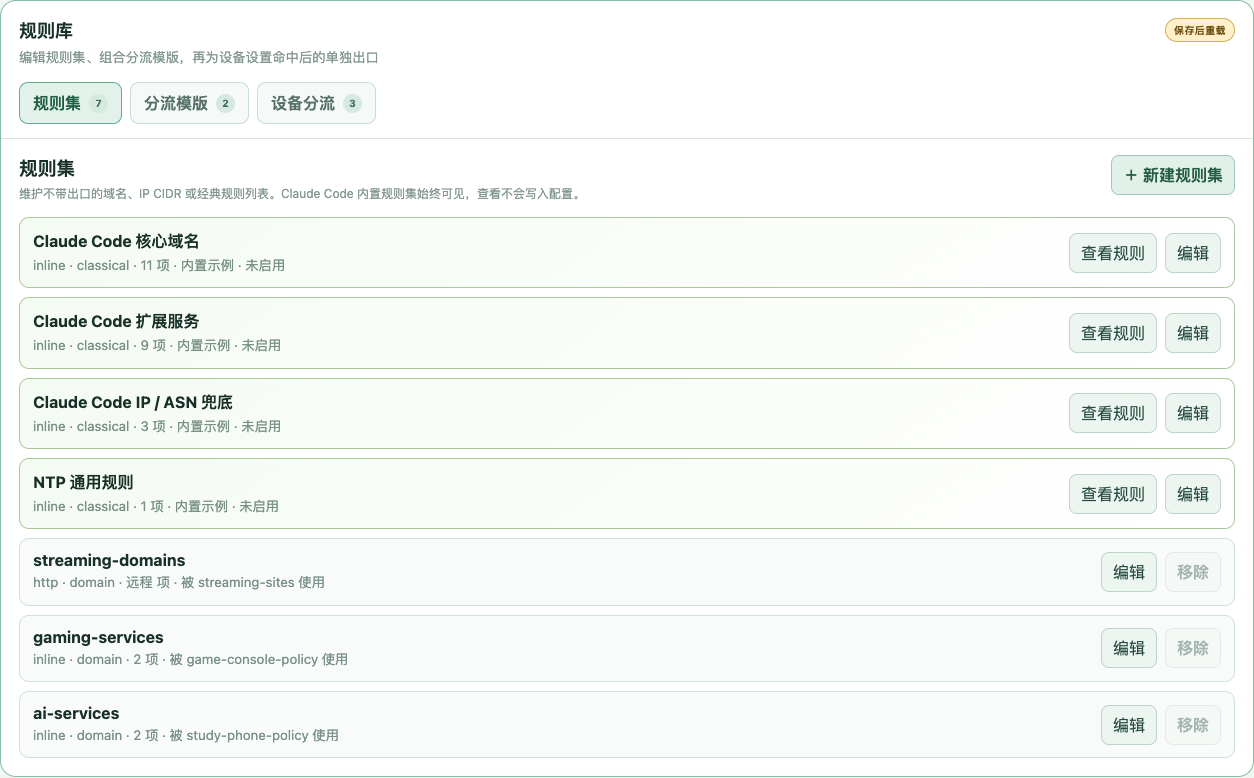Click the count badge 7 on 规则集 tab
The width and height of the screenshot is (1254, 778).
[x=98, y=103]
